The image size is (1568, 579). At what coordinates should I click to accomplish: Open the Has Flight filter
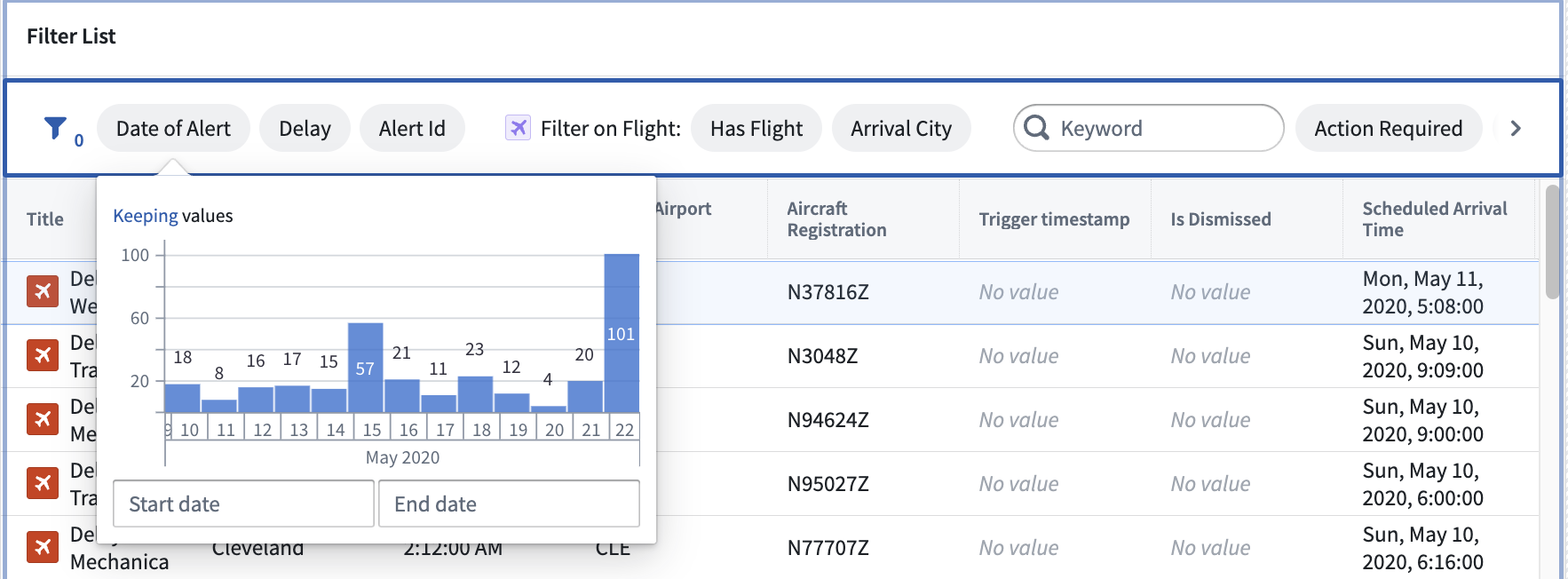click(x=756, y=128)
